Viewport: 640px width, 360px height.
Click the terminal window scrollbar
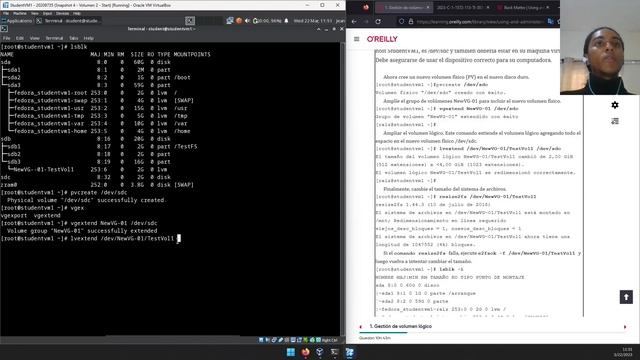tap(342, 188)
